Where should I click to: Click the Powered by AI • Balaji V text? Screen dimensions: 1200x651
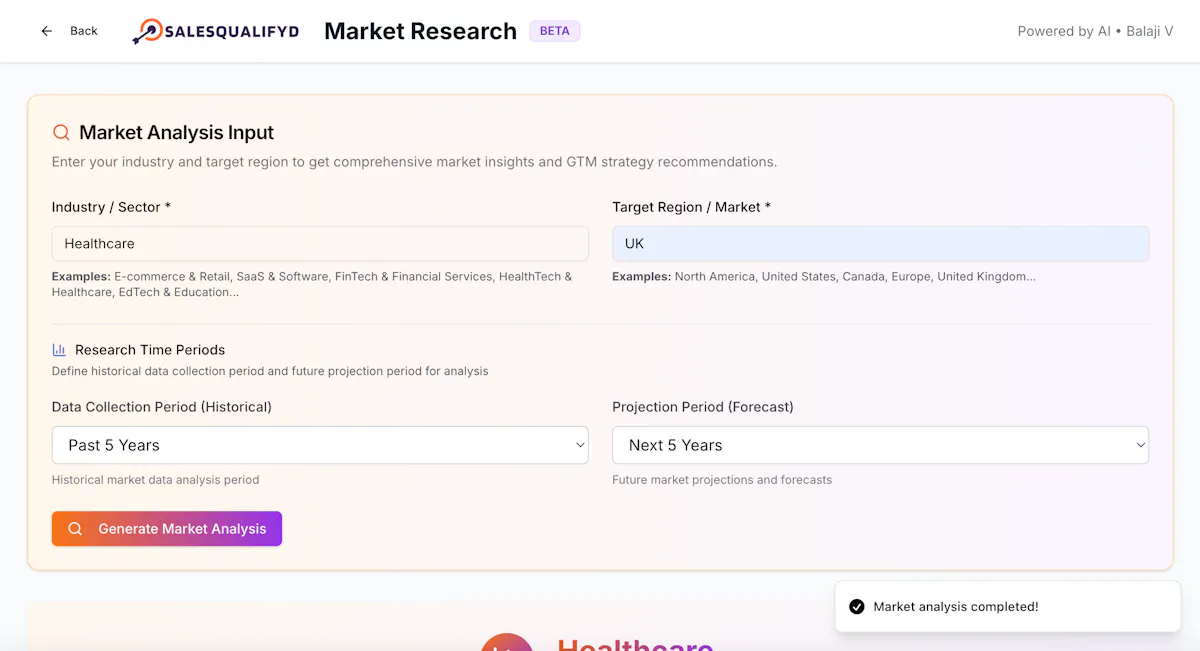(1095, 31)
